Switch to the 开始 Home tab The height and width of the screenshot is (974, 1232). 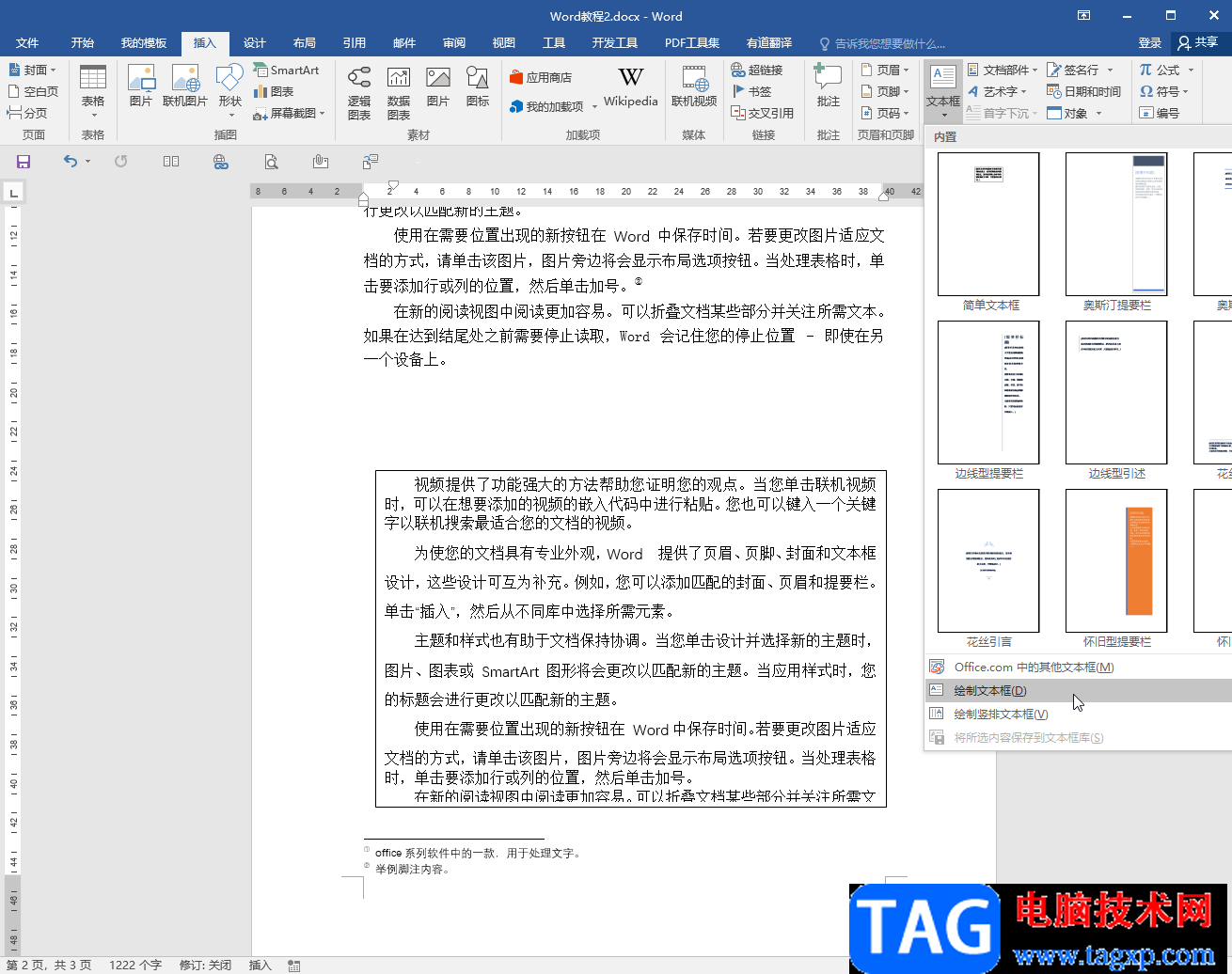tap(83, 43)
